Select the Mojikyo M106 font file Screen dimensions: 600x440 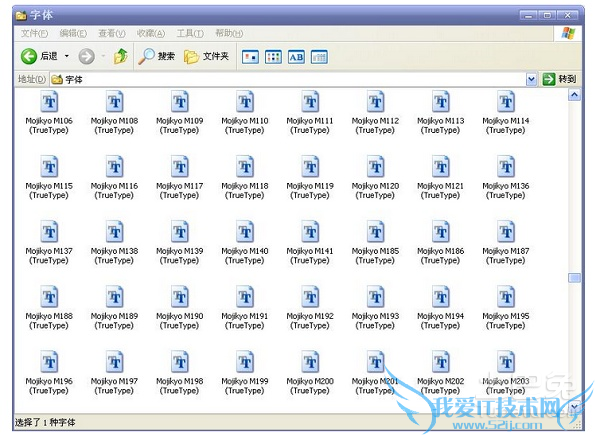(49, 113)
